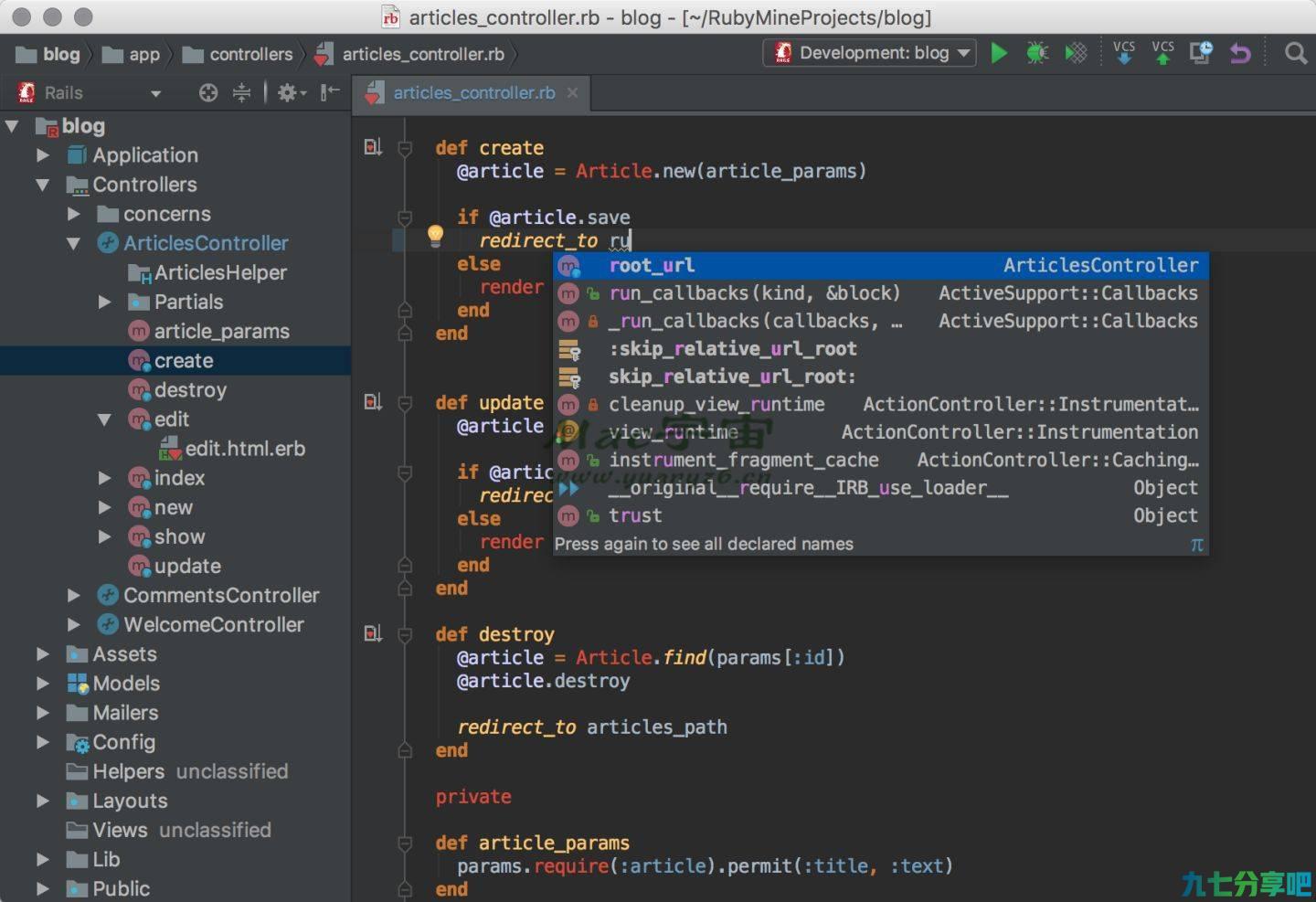Collapse the ArticlesController node
1316x902 pixels.
[x=73, y=243]
